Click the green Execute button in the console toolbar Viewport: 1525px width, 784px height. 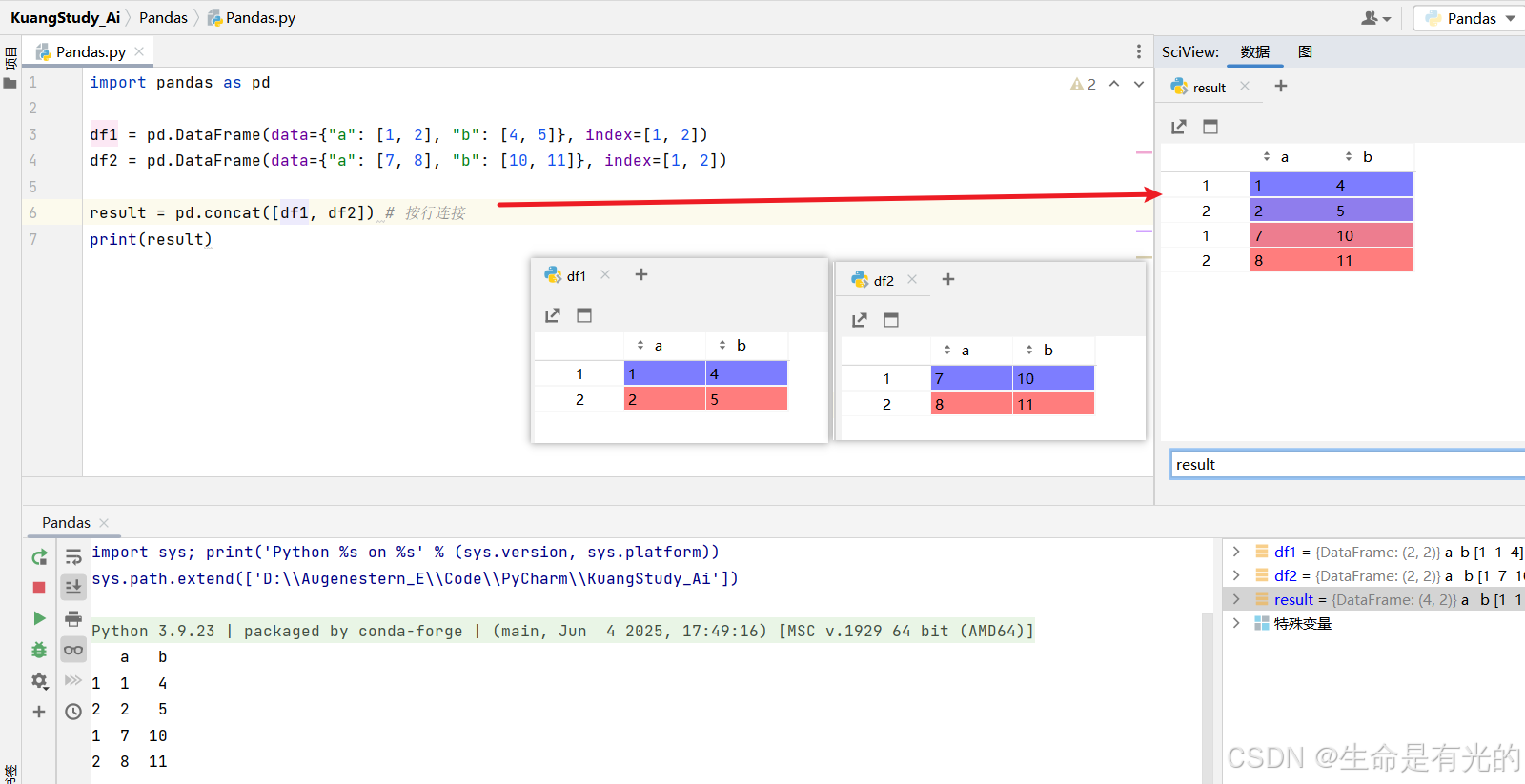pos(39,618)
